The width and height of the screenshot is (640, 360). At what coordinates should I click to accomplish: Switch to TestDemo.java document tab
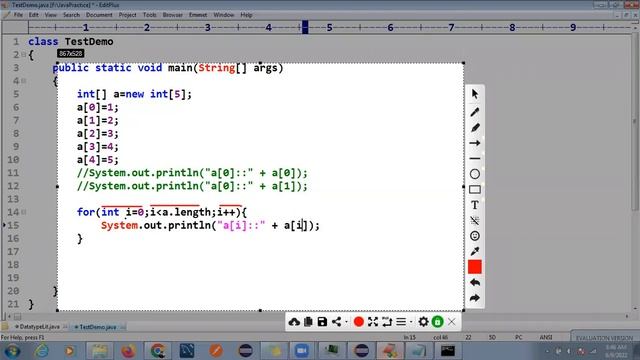click(98, 327)
